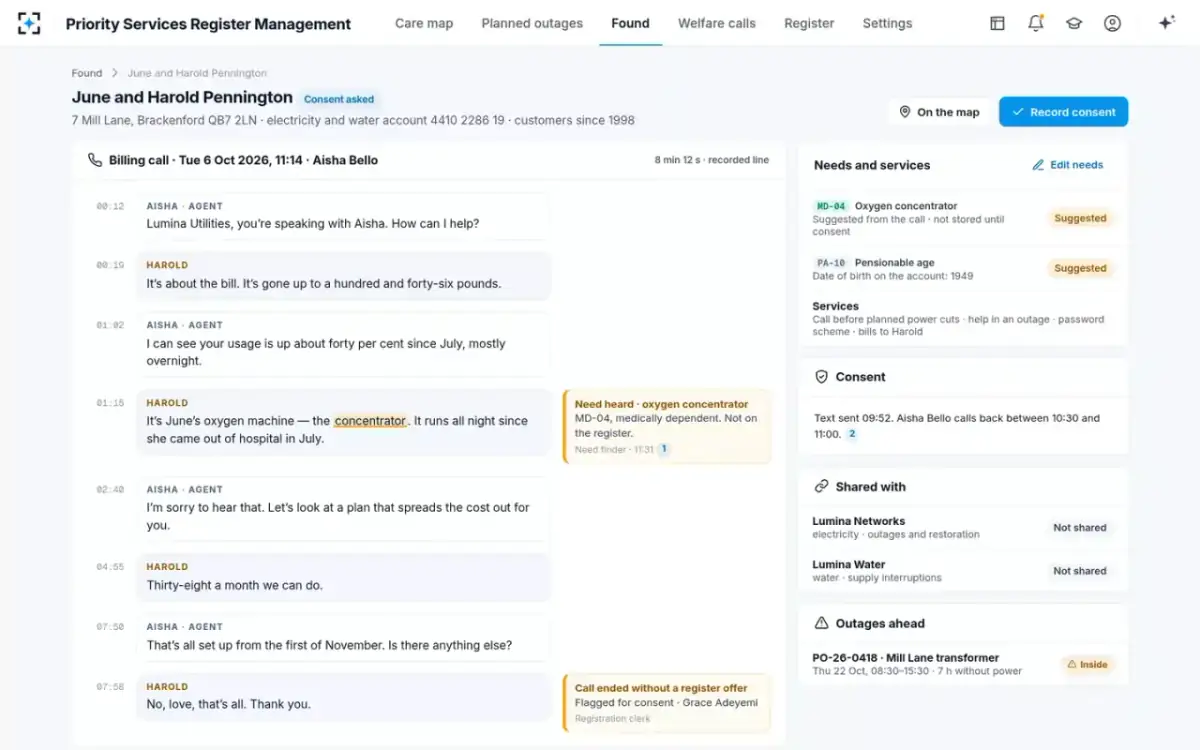The width and height of the screenshot is (1200, 750).
Task: Click the 00:12 timestamp in transcript
Action: tap(110, 206)
